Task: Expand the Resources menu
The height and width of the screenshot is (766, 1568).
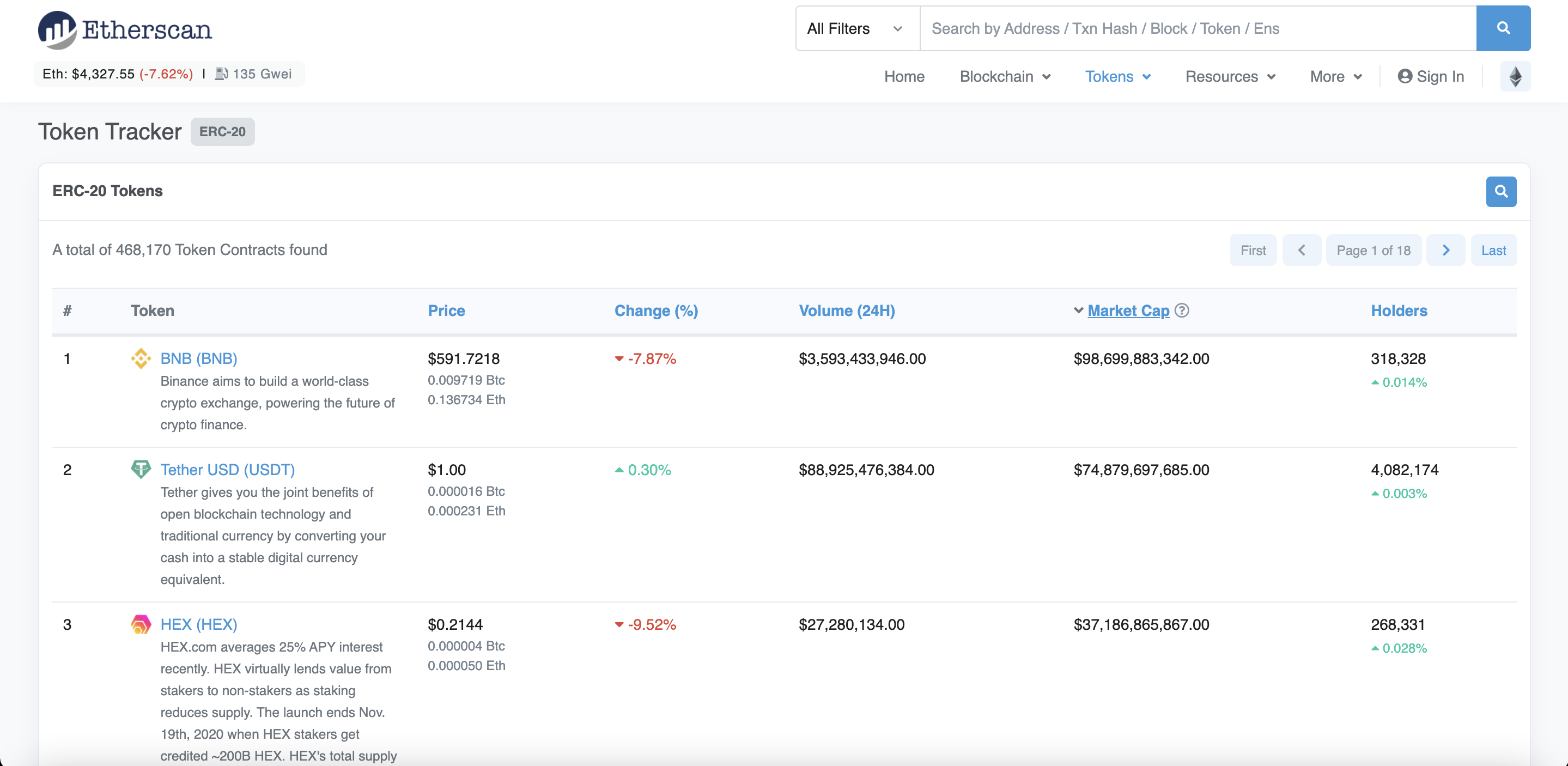Action: coord(1230,77)
